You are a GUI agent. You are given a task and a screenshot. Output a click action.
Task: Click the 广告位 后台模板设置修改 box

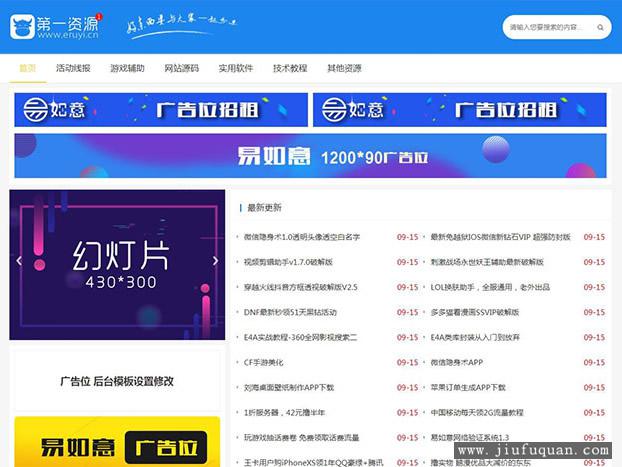pos(117,381)
